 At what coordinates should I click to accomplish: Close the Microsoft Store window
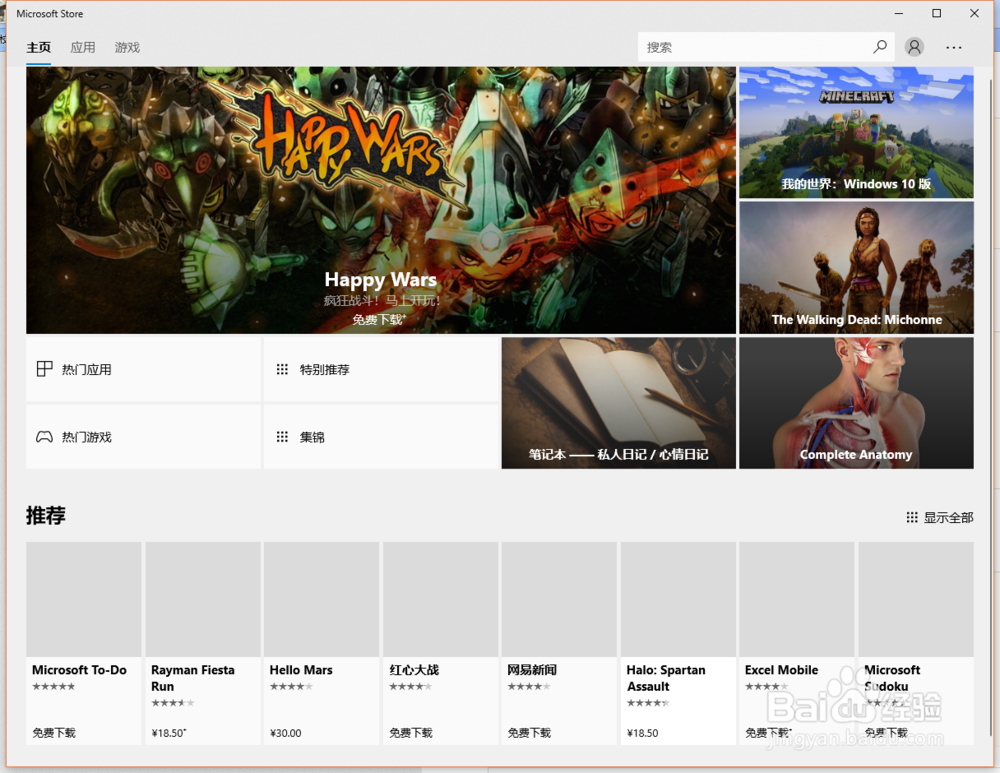click(x=974, y=13)
